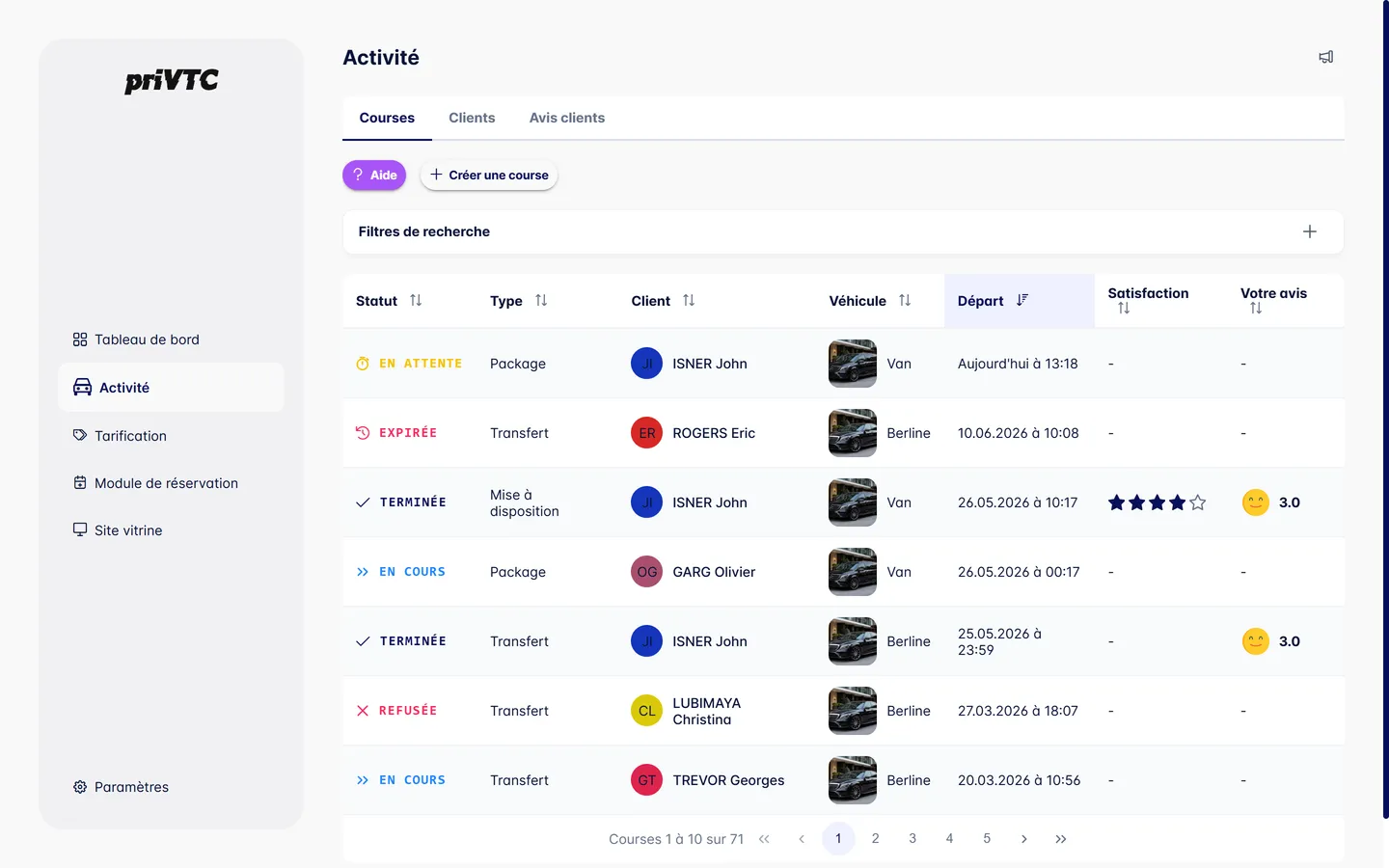This screenshot has height=868, width=1389.
Task: Click OG avatar of GARG Olivier
Action: click(x=646, y=572)
